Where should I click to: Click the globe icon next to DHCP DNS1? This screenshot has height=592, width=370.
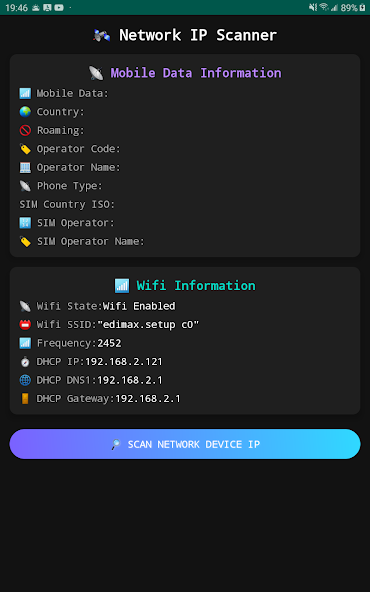25,380
